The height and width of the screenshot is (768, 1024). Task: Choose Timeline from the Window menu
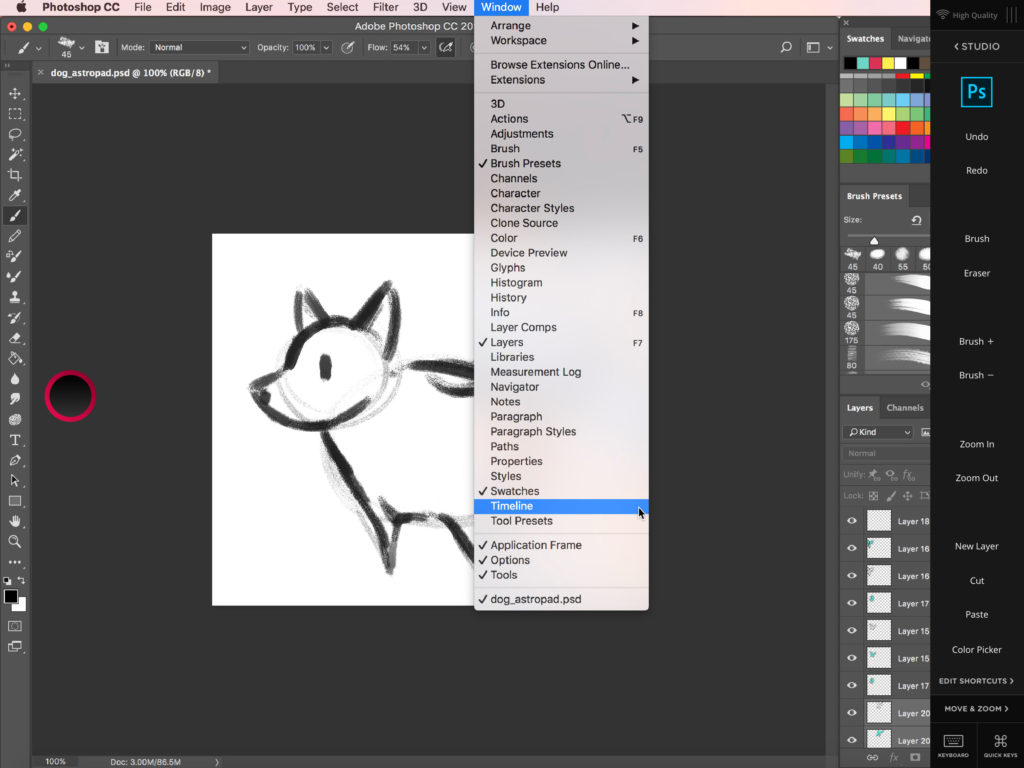561,506
